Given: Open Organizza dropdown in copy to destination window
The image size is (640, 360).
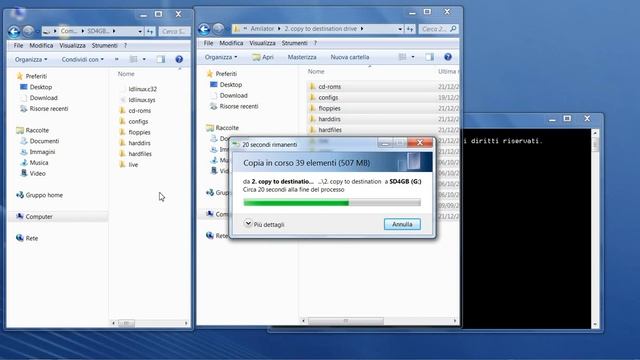Looking at the screenshot, I should tap(221, 57).
